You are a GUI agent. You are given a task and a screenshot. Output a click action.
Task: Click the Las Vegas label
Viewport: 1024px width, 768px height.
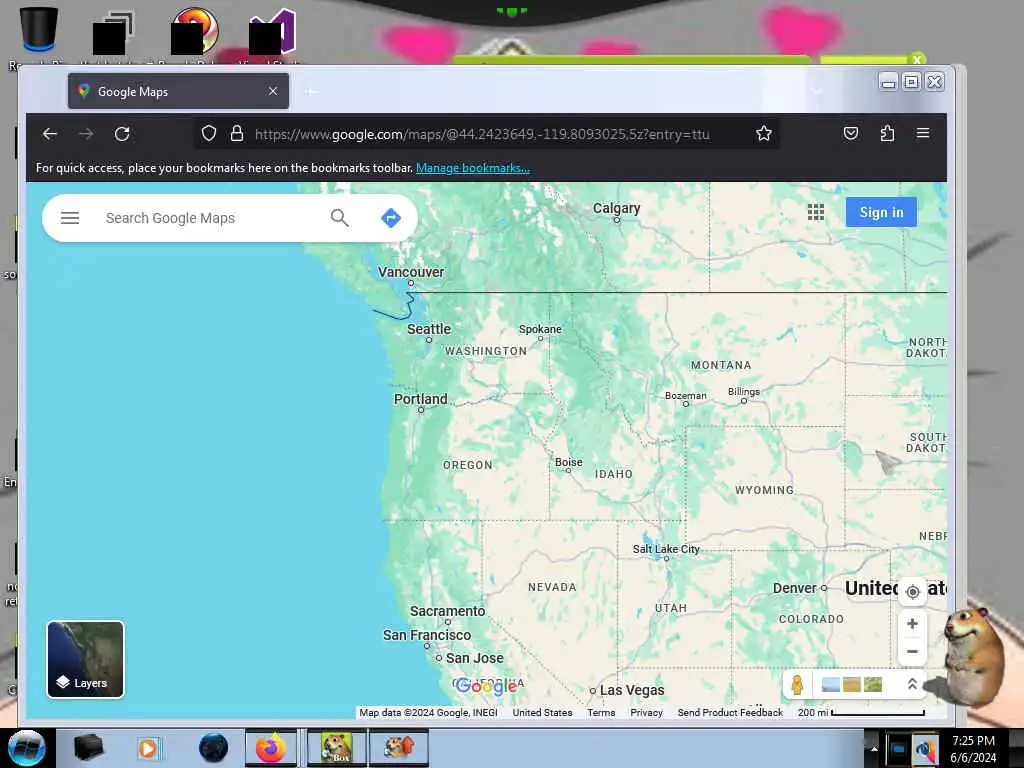632,690
